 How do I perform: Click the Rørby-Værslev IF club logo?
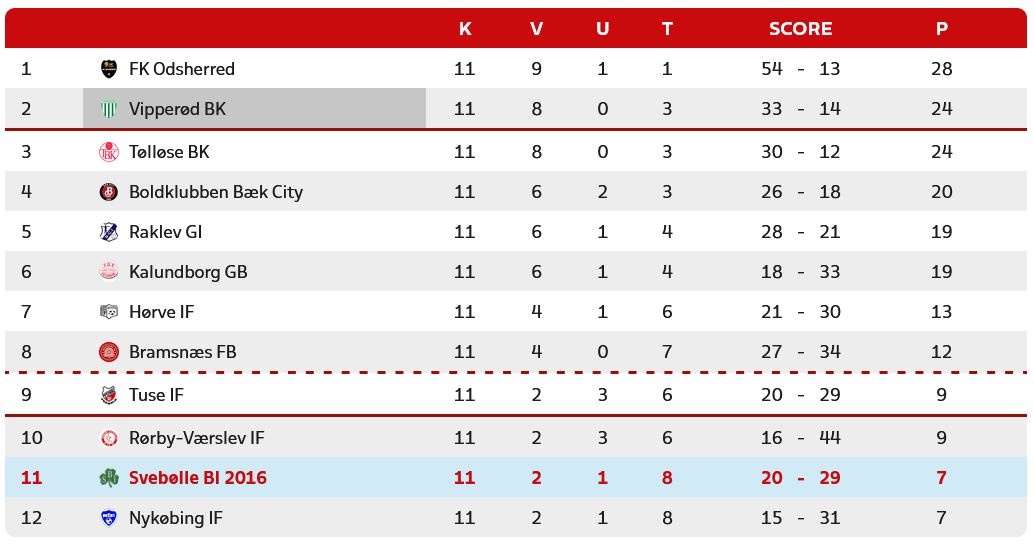(109, 438)
